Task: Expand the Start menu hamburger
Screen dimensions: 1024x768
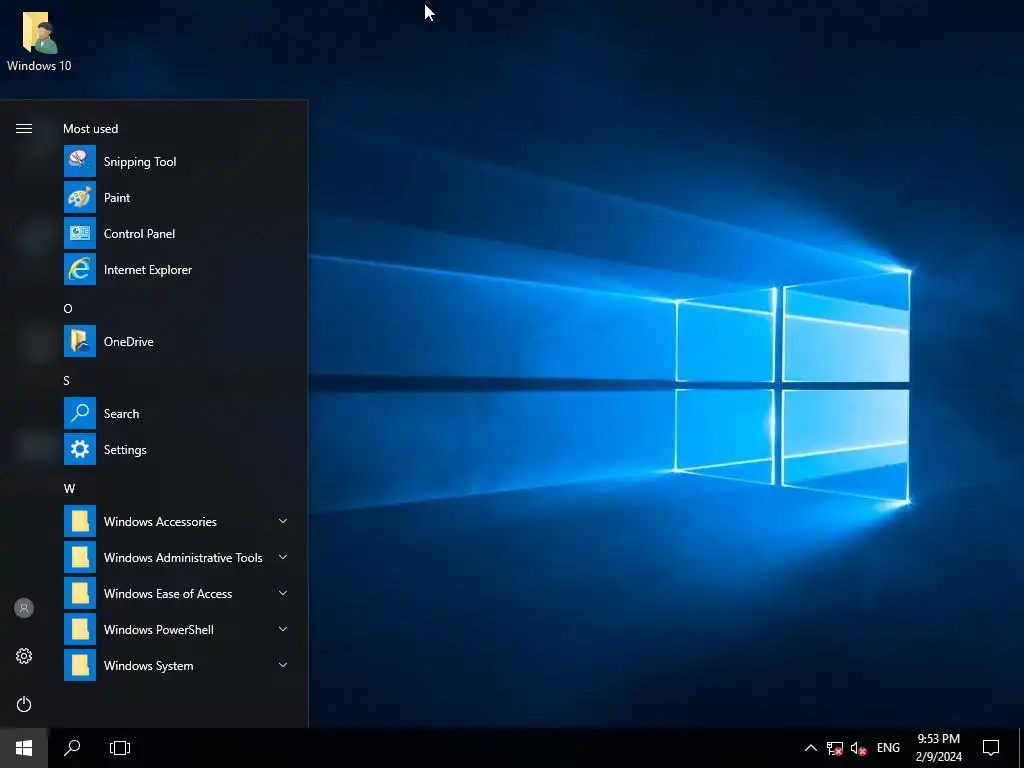Action: pos(24,129)
